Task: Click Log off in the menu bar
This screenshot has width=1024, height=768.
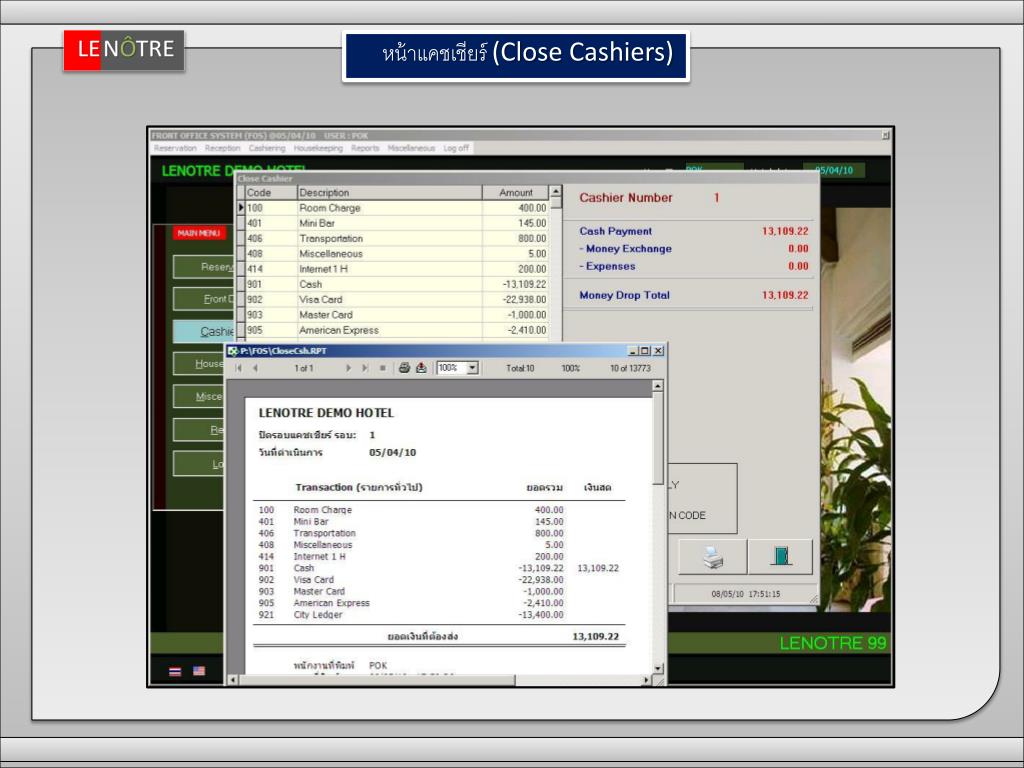Action: 456,148
